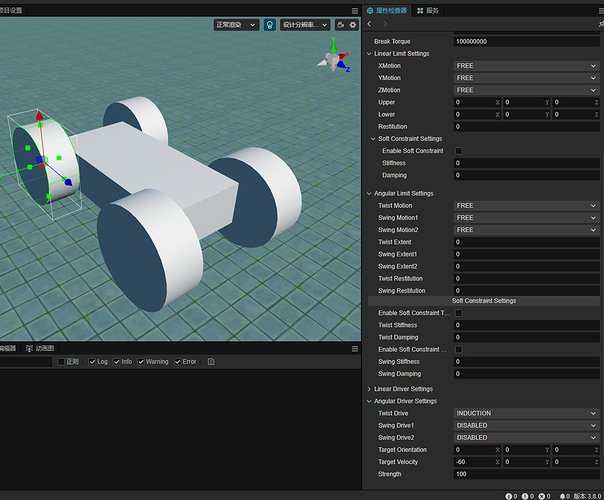This screenshot has width=604, height=500.
Task: Toggle the Error filter checkbox
Action: click(x=178, y=362)
